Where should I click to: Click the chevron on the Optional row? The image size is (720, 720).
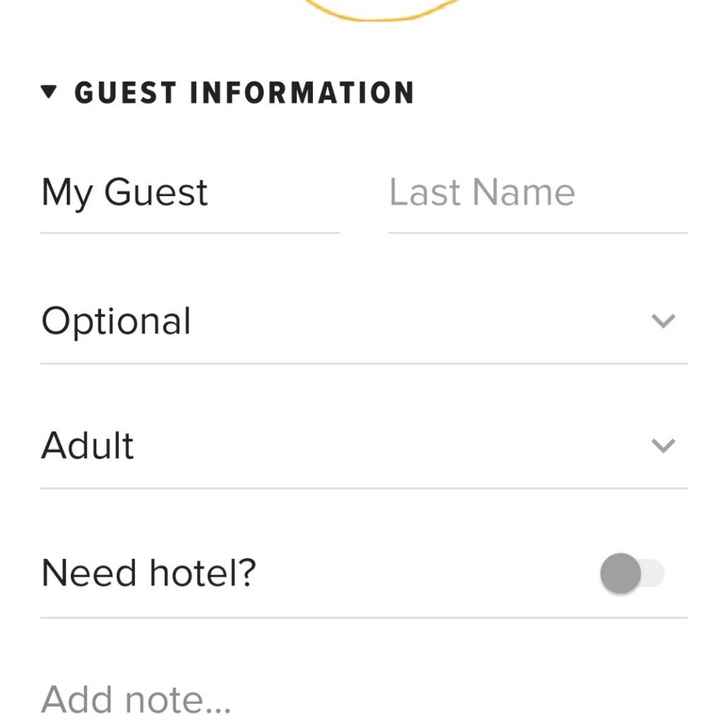663,321
